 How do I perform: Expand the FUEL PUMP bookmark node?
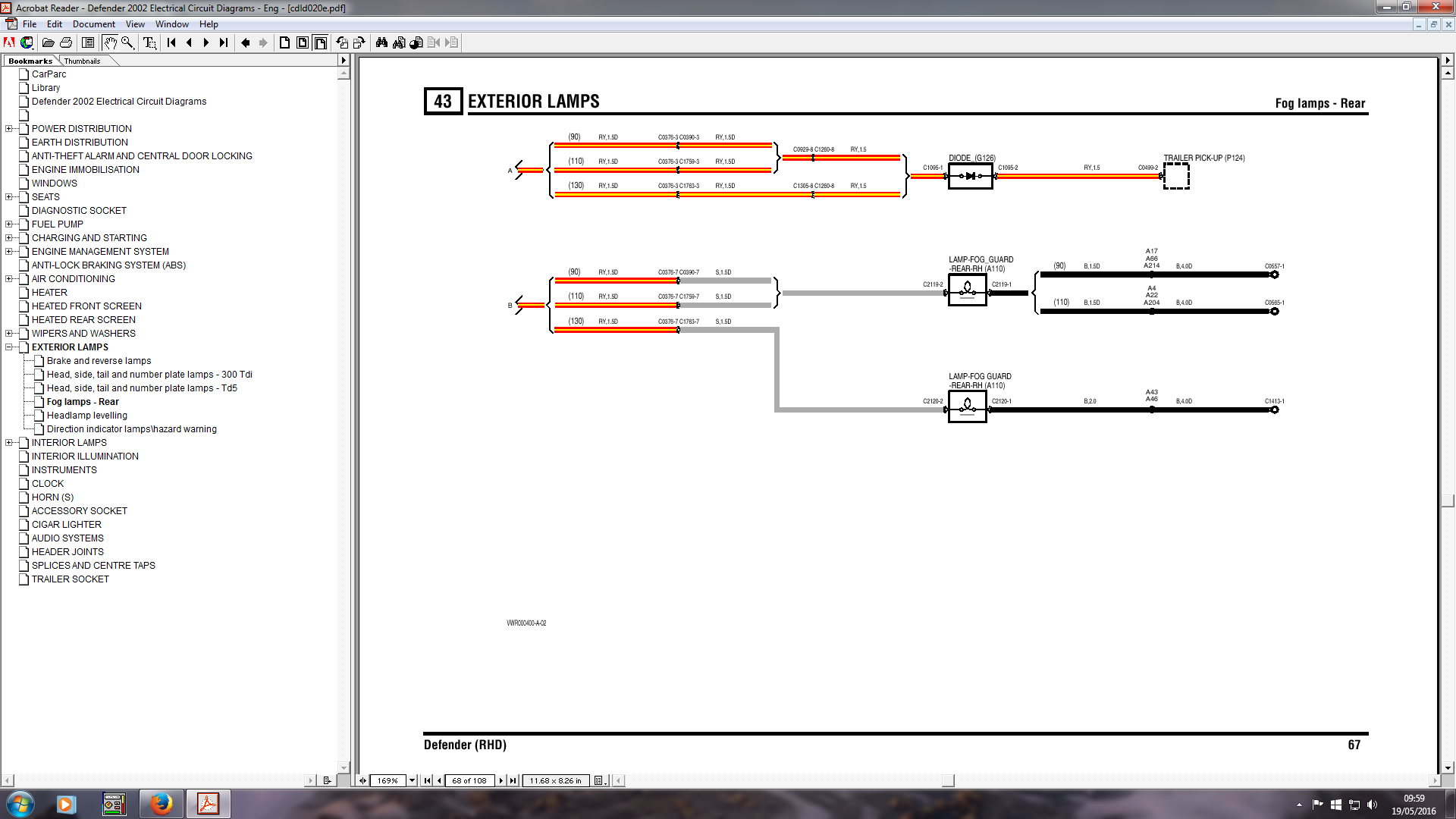9,224
